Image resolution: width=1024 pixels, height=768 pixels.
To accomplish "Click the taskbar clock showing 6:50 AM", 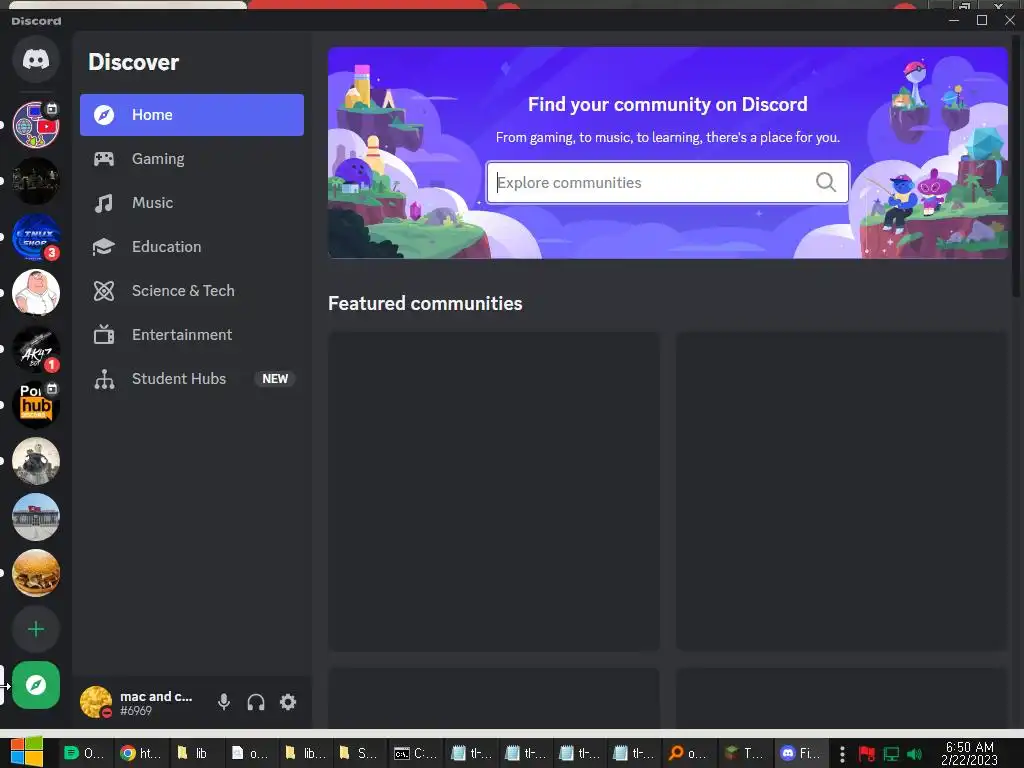I will [x=970, y=753].
